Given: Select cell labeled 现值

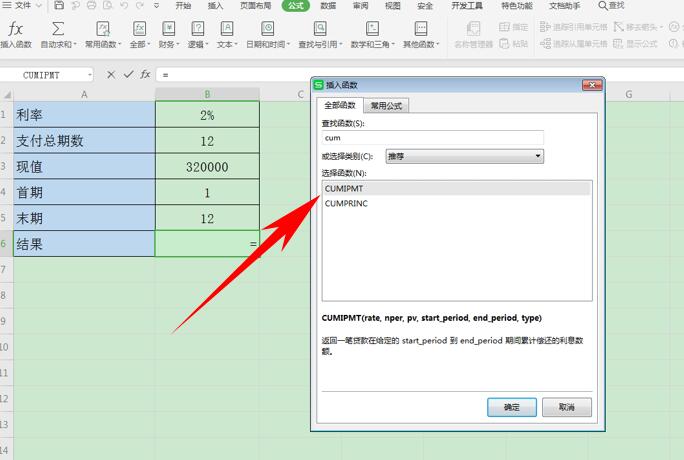Looking at the screenshot, I should (x=84, y=166).
